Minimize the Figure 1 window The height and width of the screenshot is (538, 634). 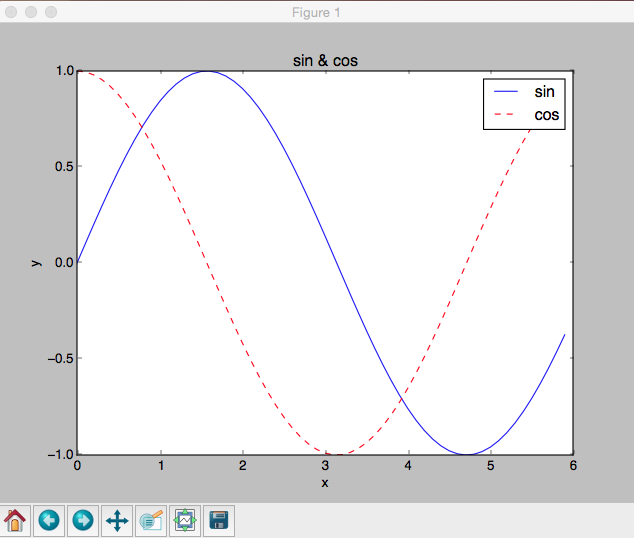[31, 12]
